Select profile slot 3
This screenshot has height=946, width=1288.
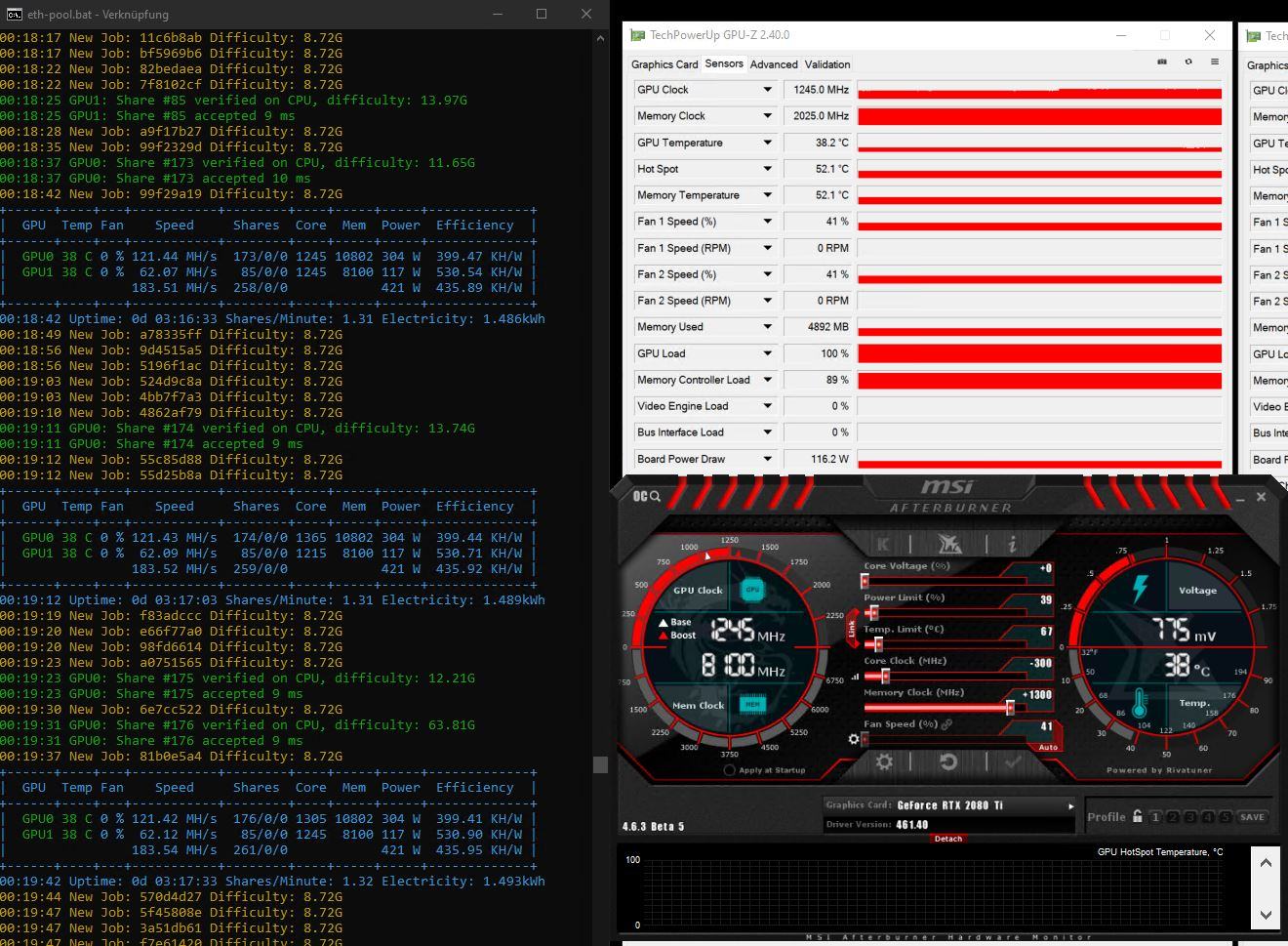1190,817
